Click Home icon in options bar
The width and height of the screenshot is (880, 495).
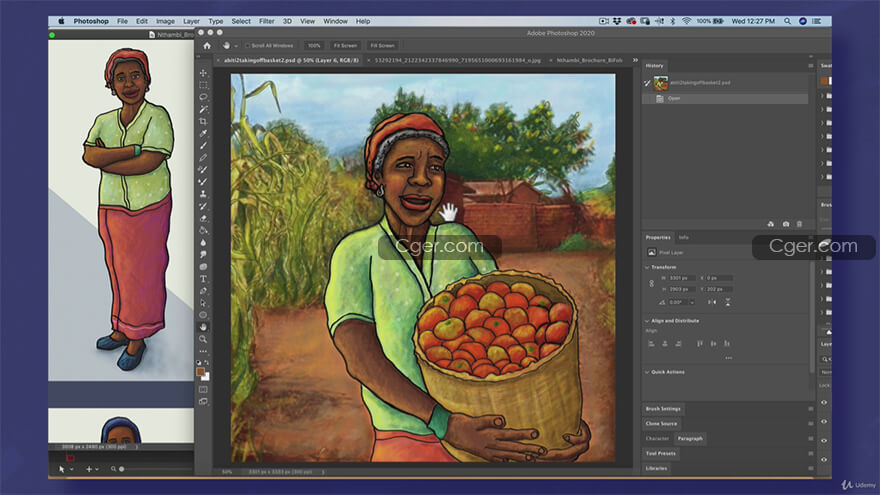point(207,45)
